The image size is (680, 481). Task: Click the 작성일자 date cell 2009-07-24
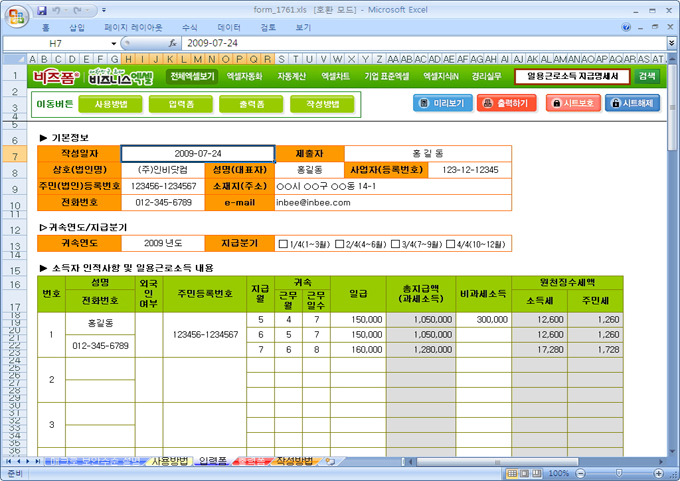(197, 153)
